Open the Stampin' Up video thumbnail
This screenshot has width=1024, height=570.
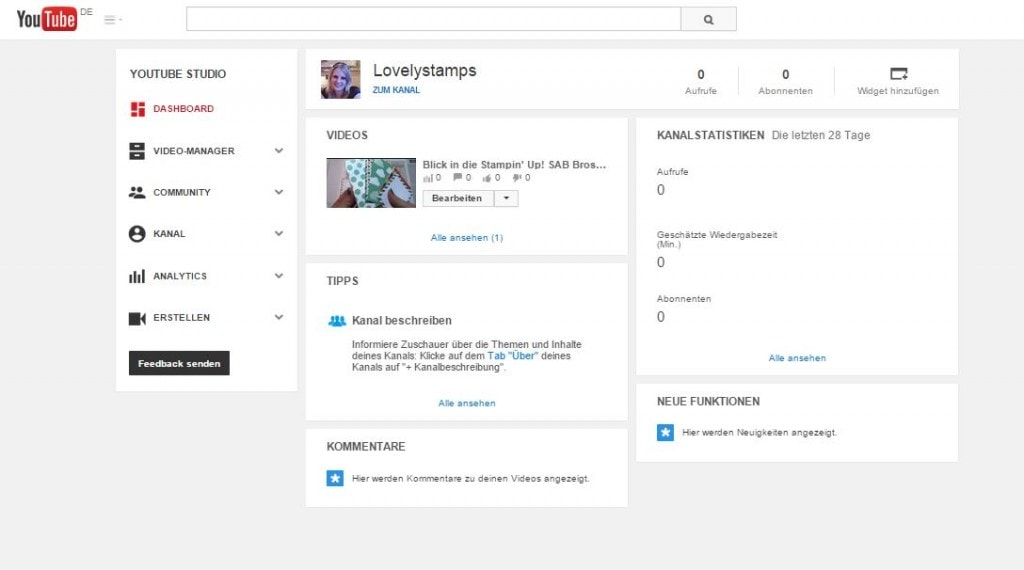click(x=371, y=183)
